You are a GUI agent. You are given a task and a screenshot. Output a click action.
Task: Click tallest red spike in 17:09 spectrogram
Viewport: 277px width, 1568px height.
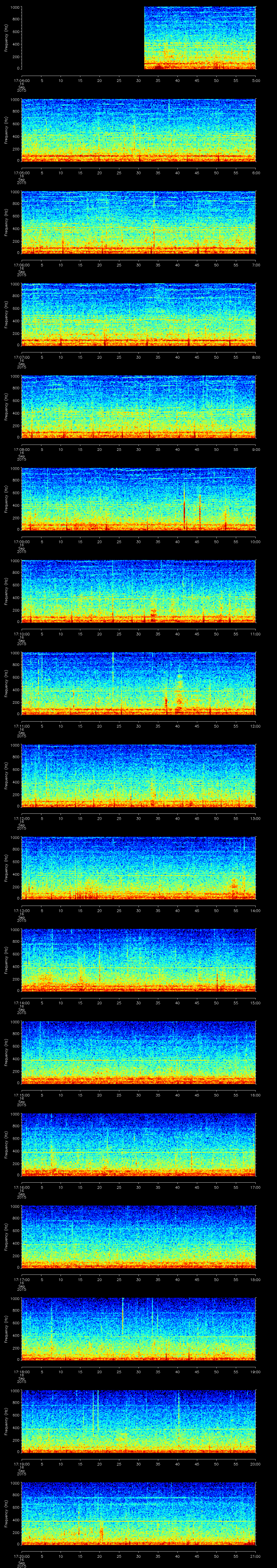tap(184, 502)
